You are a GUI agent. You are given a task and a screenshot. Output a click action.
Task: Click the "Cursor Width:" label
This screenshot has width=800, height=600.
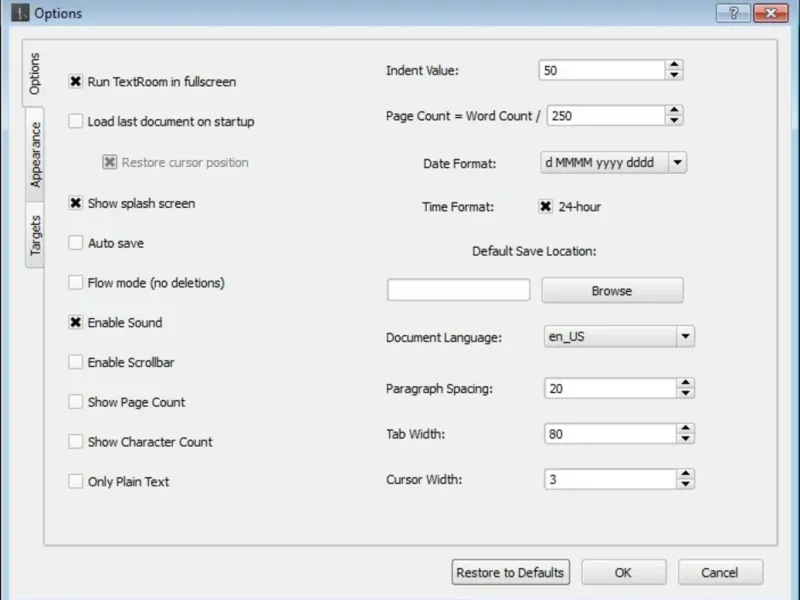click(423, 480)
